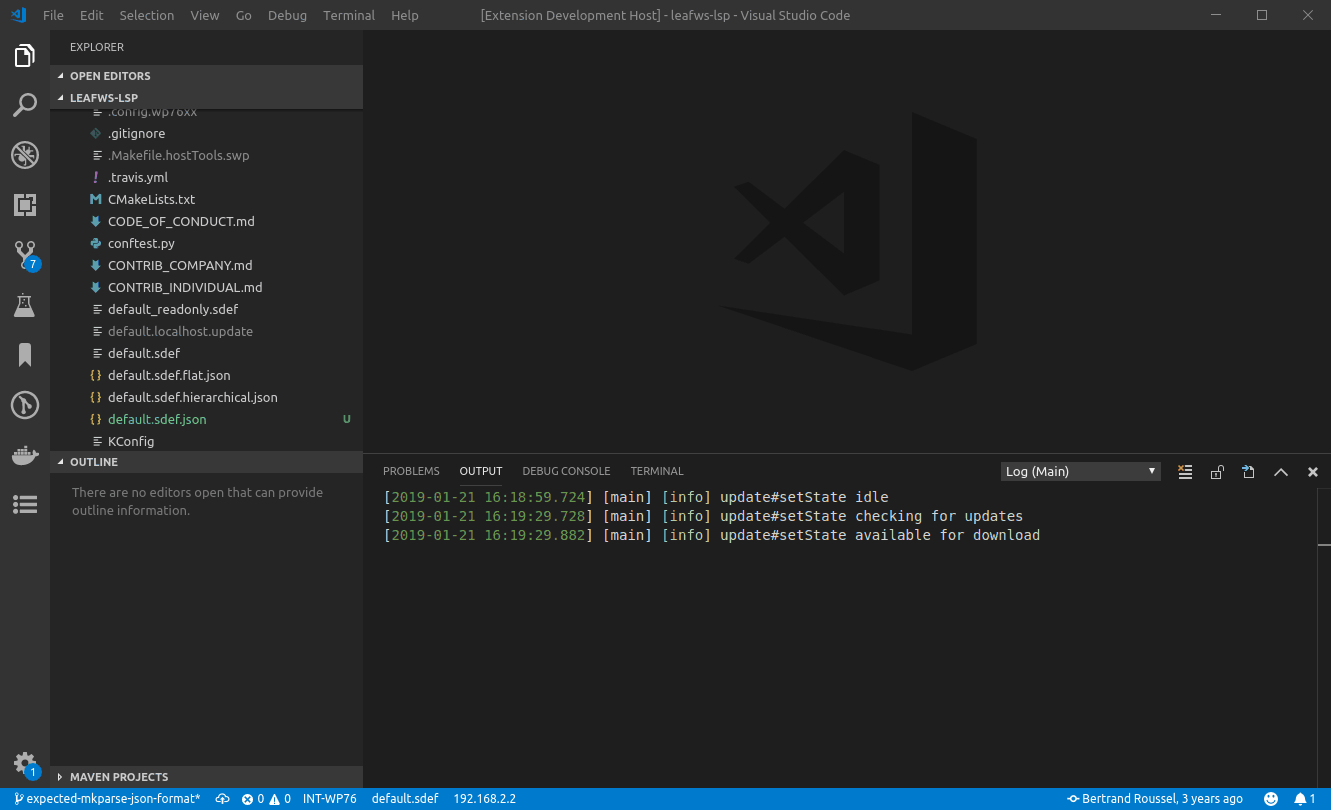Image resolution: width=1331 pixels, height=810 pixels.
Task: Switch to the Output tab
Action: pos(481,471)
